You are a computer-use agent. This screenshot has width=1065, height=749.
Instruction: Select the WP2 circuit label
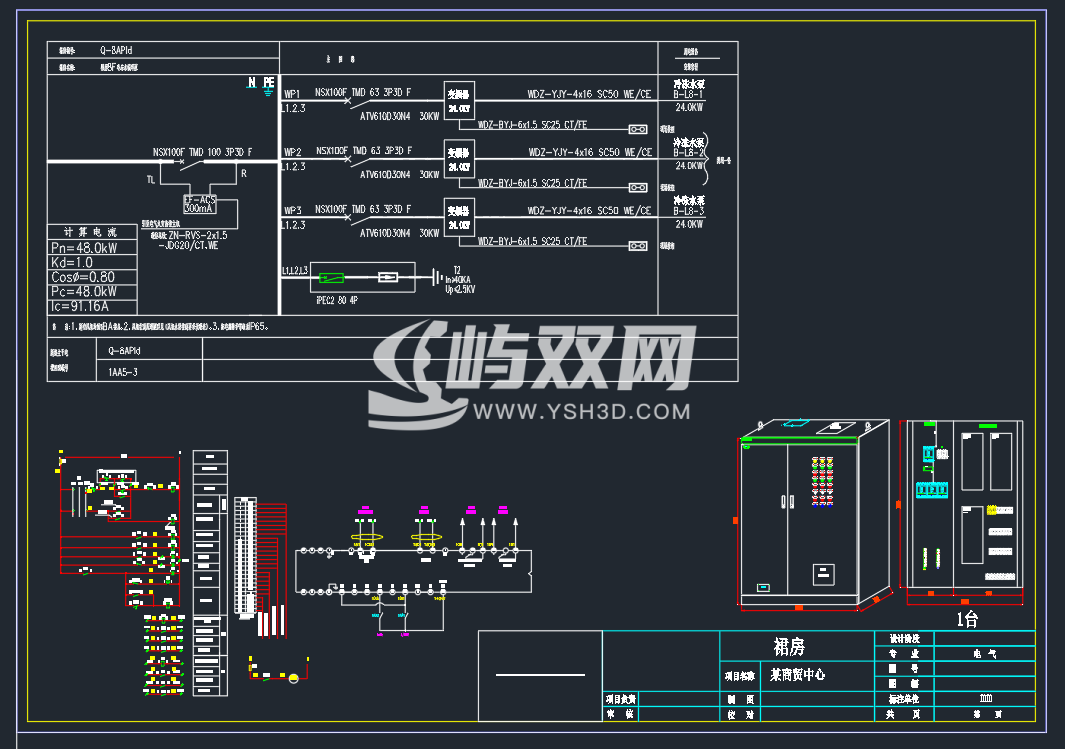tap(292, 153)
